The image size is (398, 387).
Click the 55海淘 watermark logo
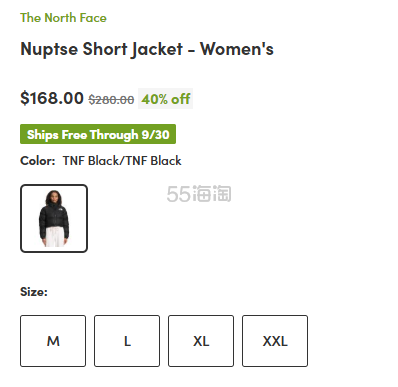click(x=199, y=194)
